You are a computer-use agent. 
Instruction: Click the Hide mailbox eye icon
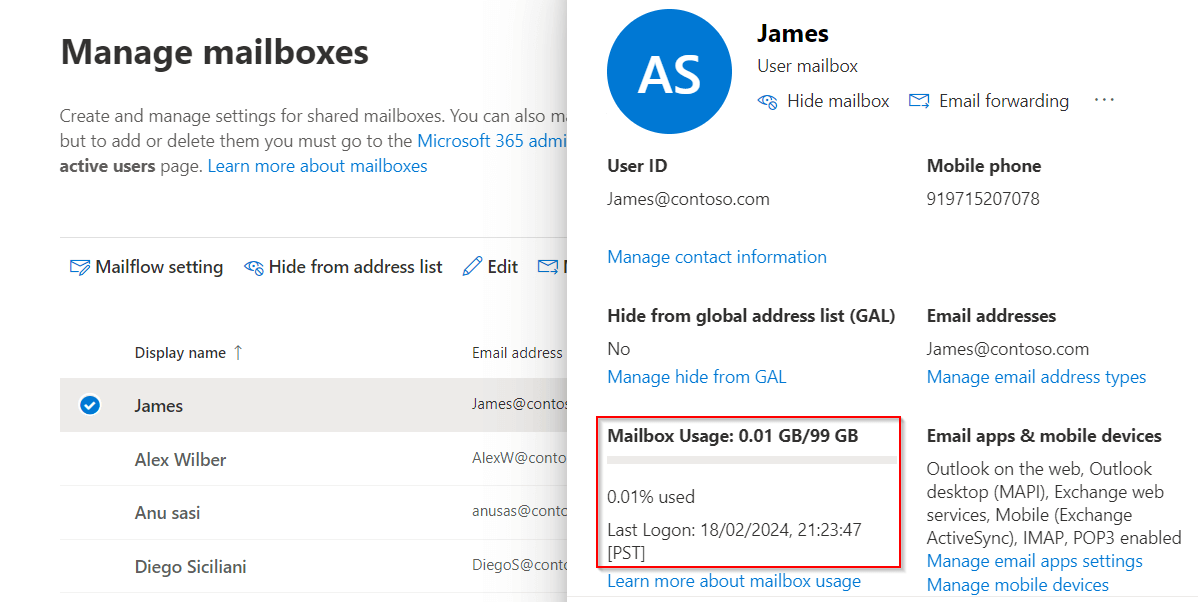click(x=768, y=101)
